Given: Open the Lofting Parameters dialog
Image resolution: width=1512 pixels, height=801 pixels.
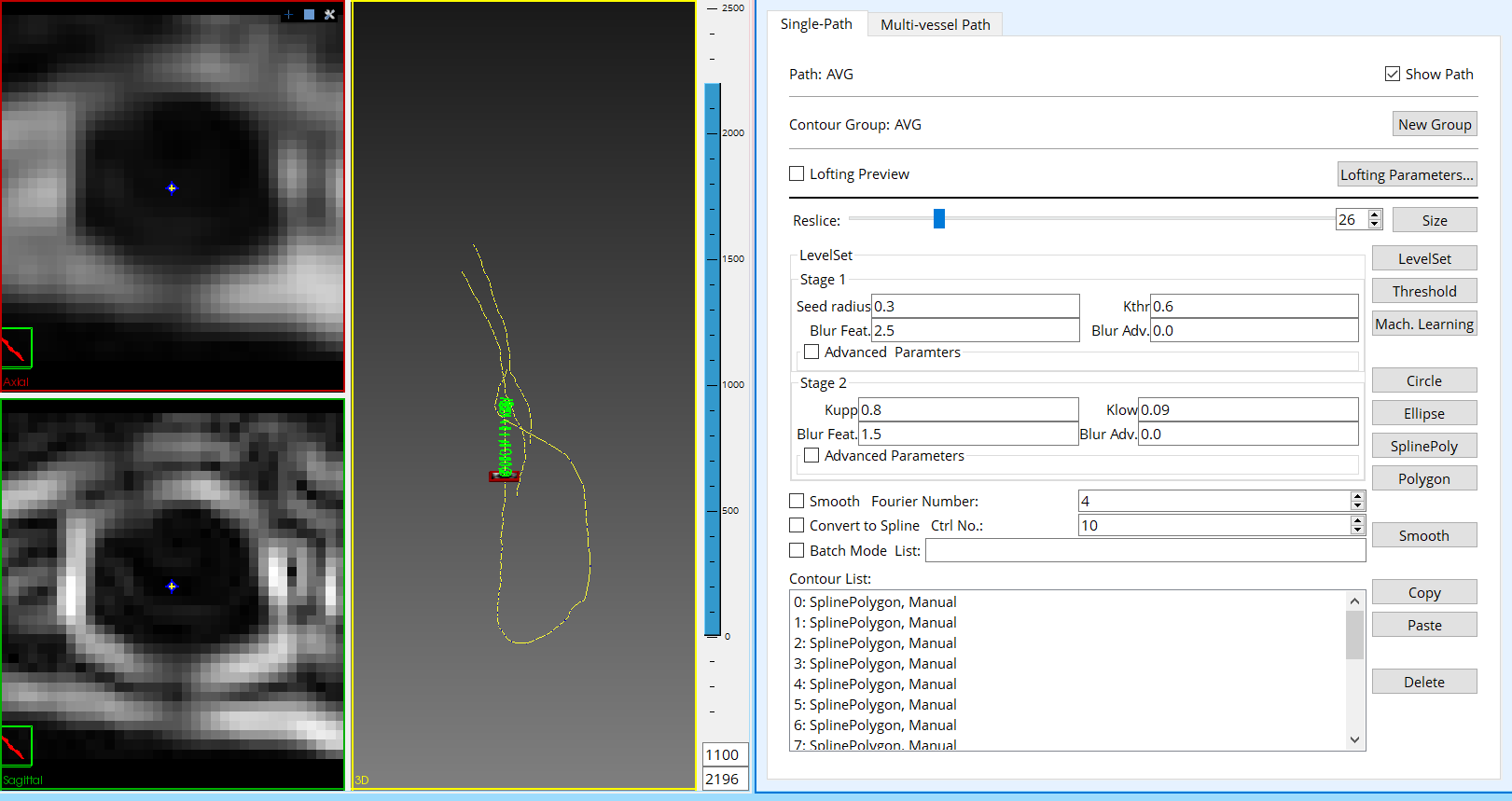Looking at the screenshot, I should 1407,174.
